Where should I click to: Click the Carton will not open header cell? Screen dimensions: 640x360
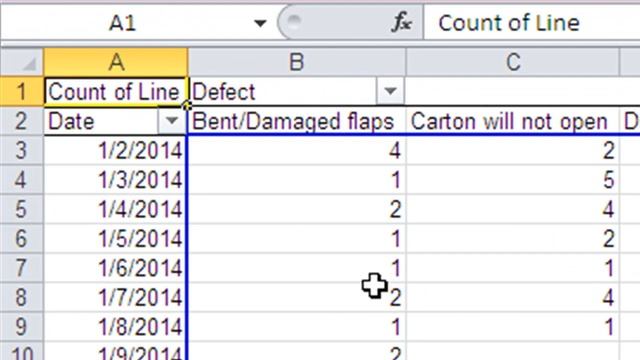(x=513, y=121)
